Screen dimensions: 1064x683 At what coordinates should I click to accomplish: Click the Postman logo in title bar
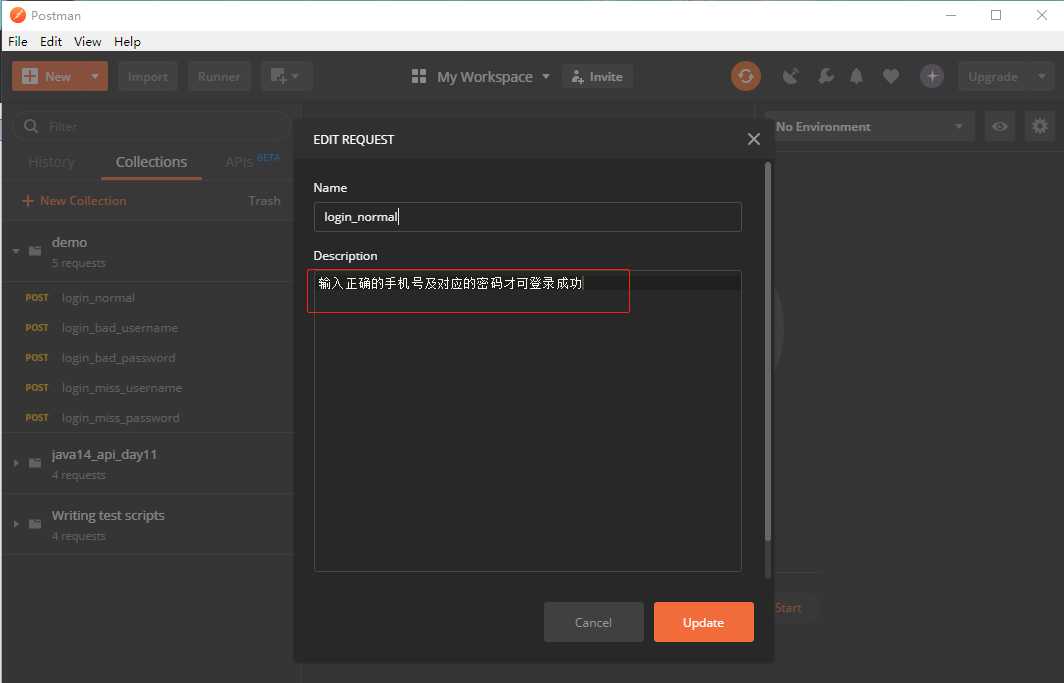pyautogui.click(x=18, y=15)
